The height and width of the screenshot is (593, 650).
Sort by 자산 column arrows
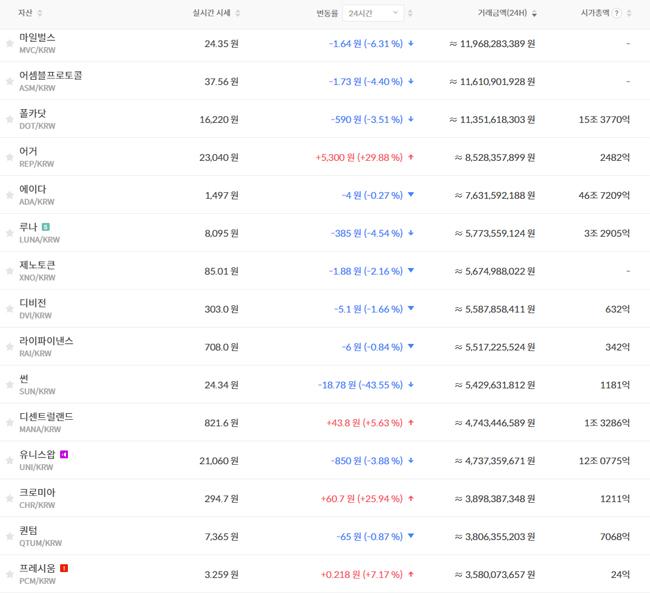(39, 13)
